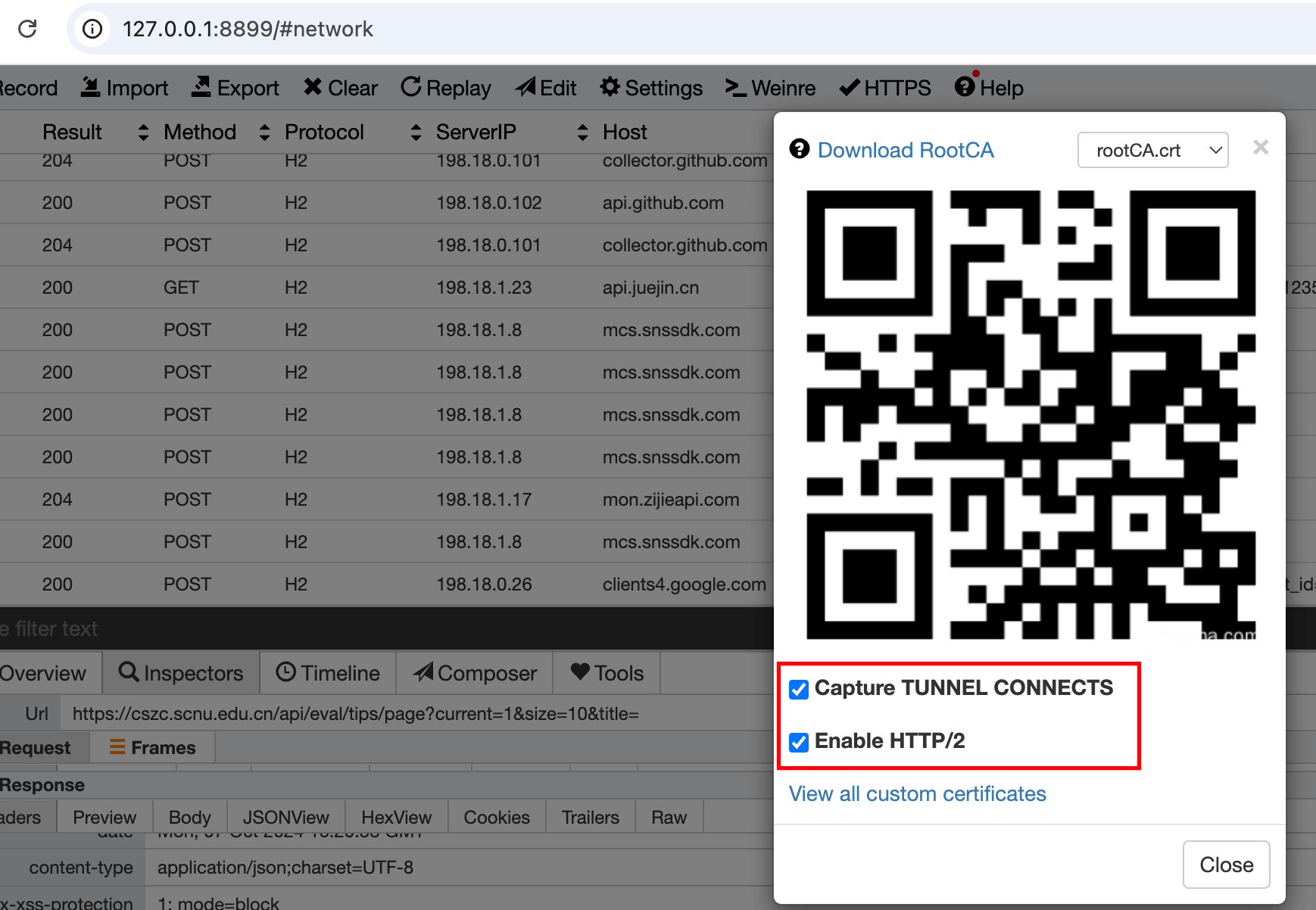Click the site info icon in address bar
Image resolution: width=1316 pixels, height=910 pixels.
92,29
